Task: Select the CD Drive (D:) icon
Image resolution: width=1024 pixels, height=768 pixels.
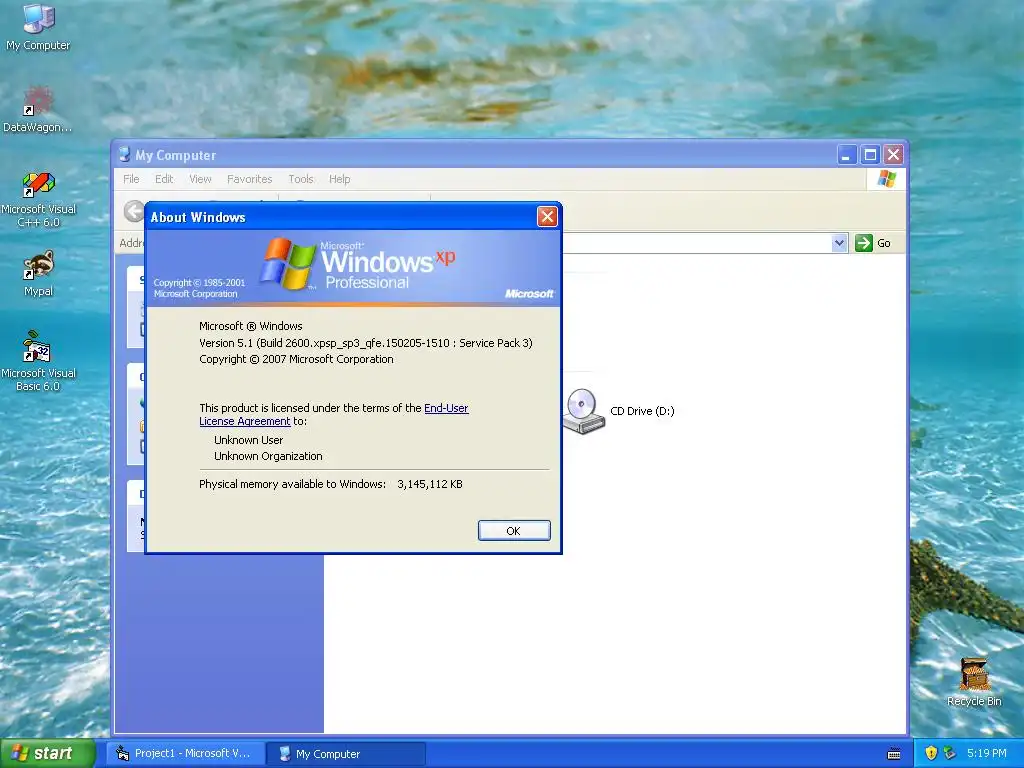Action: click(619, 411)
